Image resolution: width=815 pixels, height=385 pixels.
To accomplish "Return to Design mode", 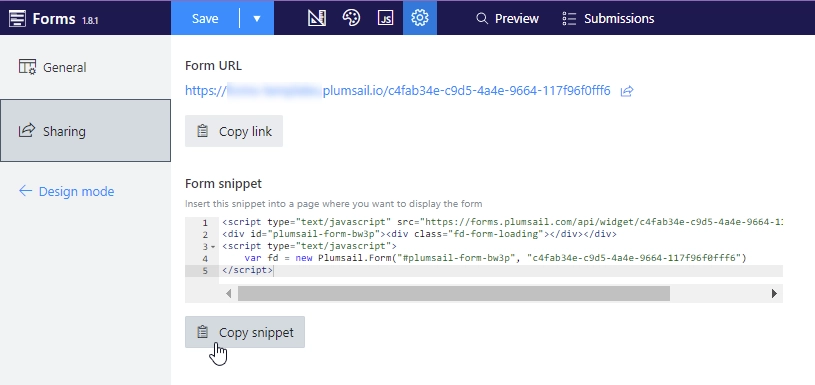I will (x=67, y=191).
